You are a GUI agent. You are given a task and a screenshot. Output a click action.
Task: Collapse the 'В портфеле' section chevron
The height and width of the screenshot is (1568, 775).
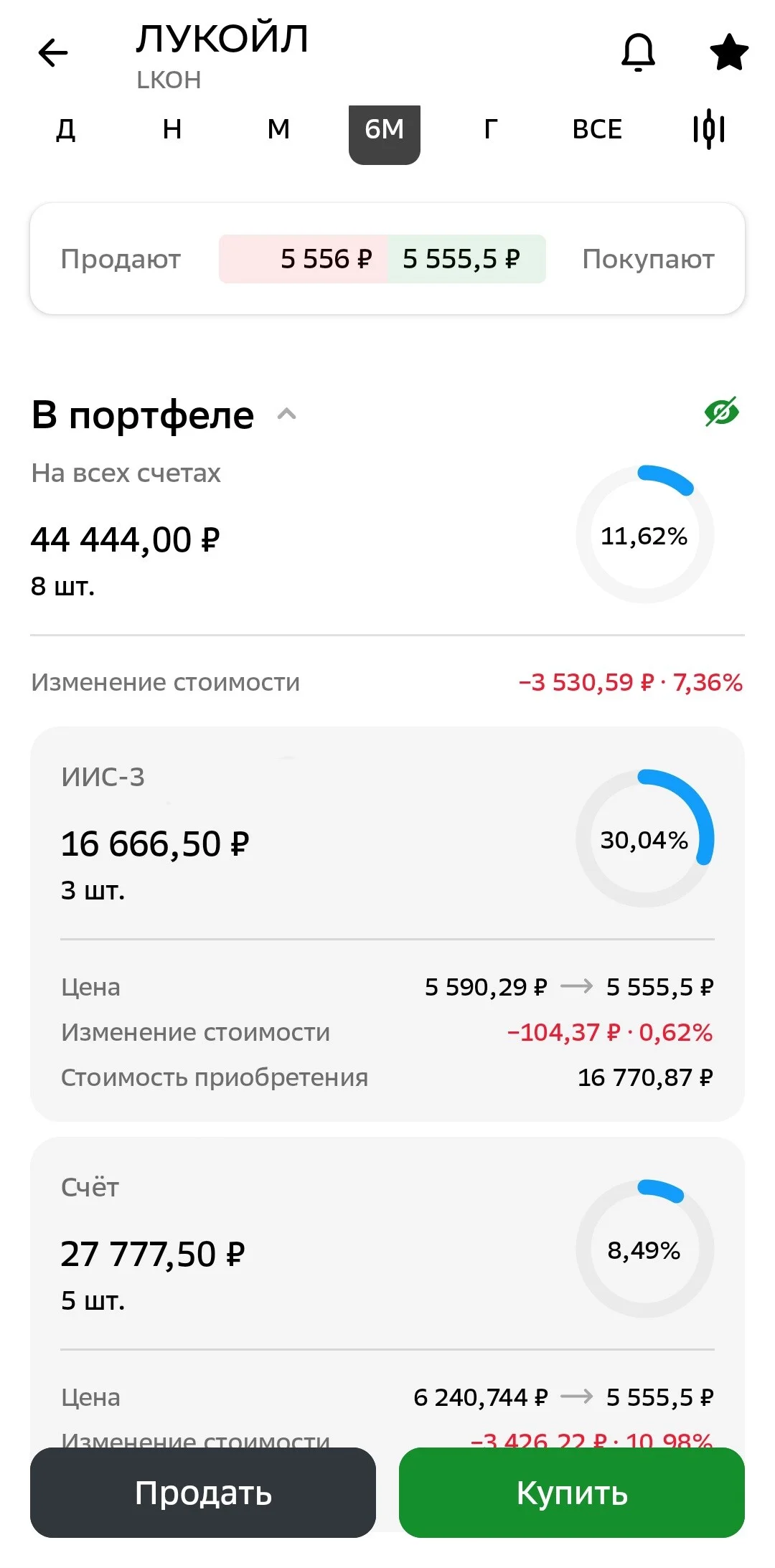click(286, 414)
